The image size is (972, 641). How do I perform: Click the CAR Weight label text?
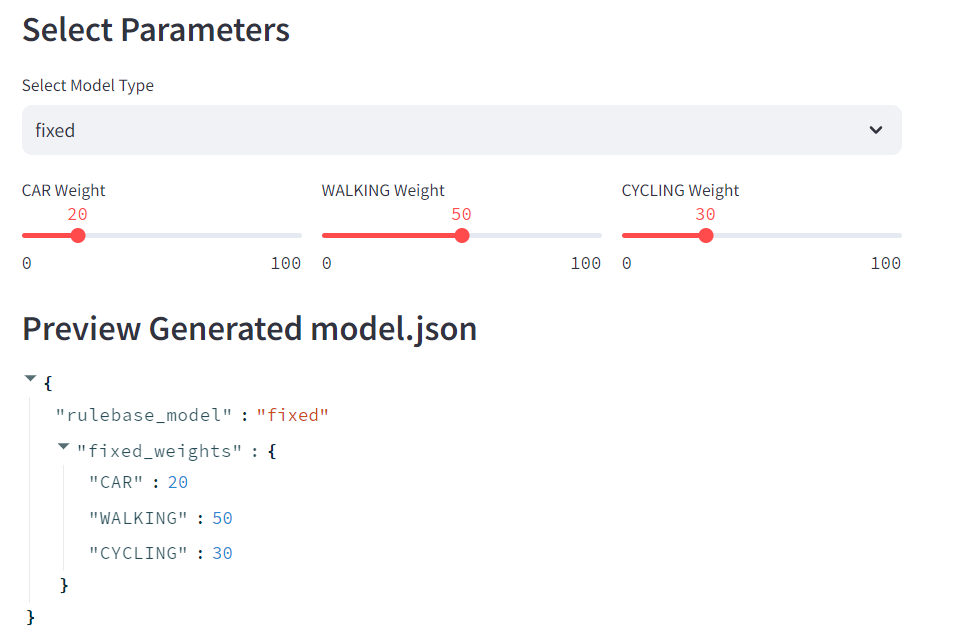(x=64, y=190)
